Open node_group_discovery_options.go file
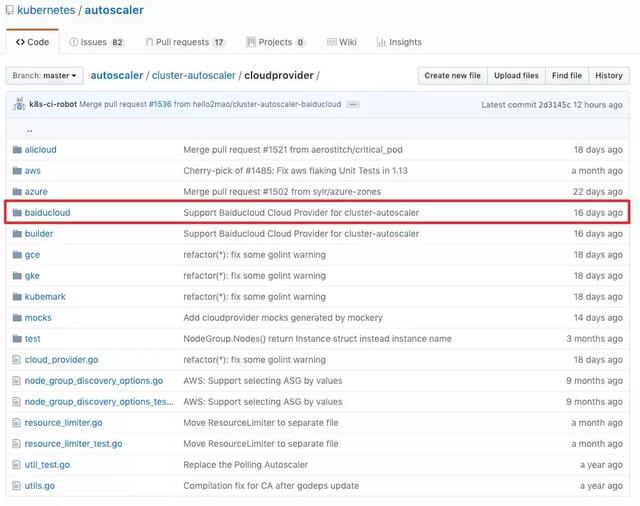The image size is (640, 506). pos(94,381)
